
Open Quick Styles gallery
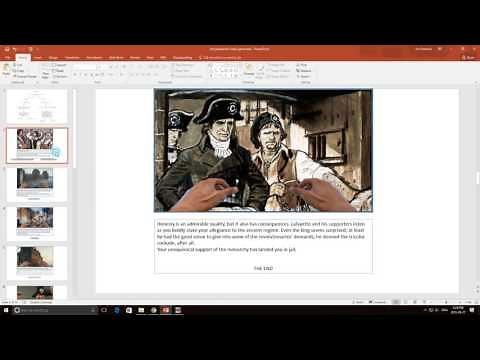tap(260, 71)
